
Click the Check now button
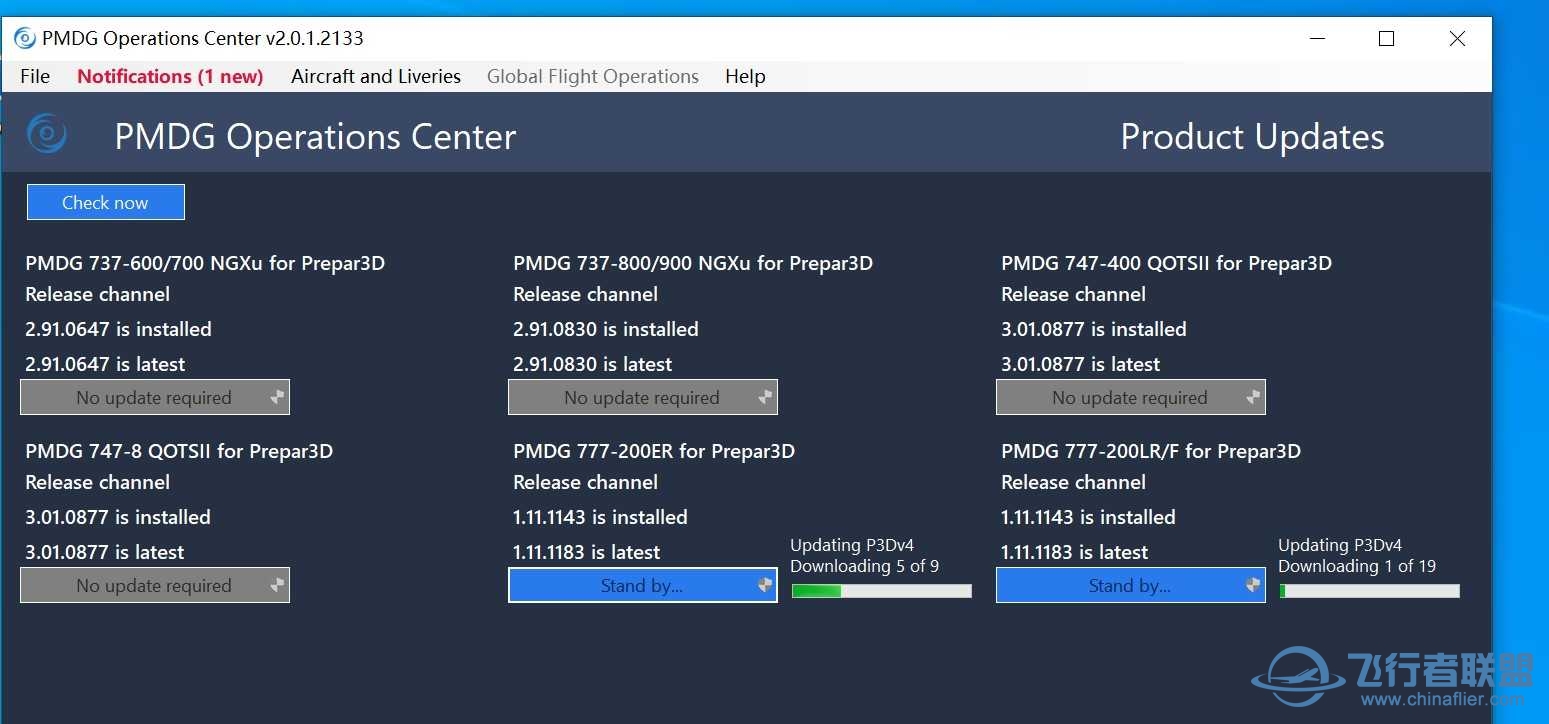pyautogui.click(x=106, y=202)
